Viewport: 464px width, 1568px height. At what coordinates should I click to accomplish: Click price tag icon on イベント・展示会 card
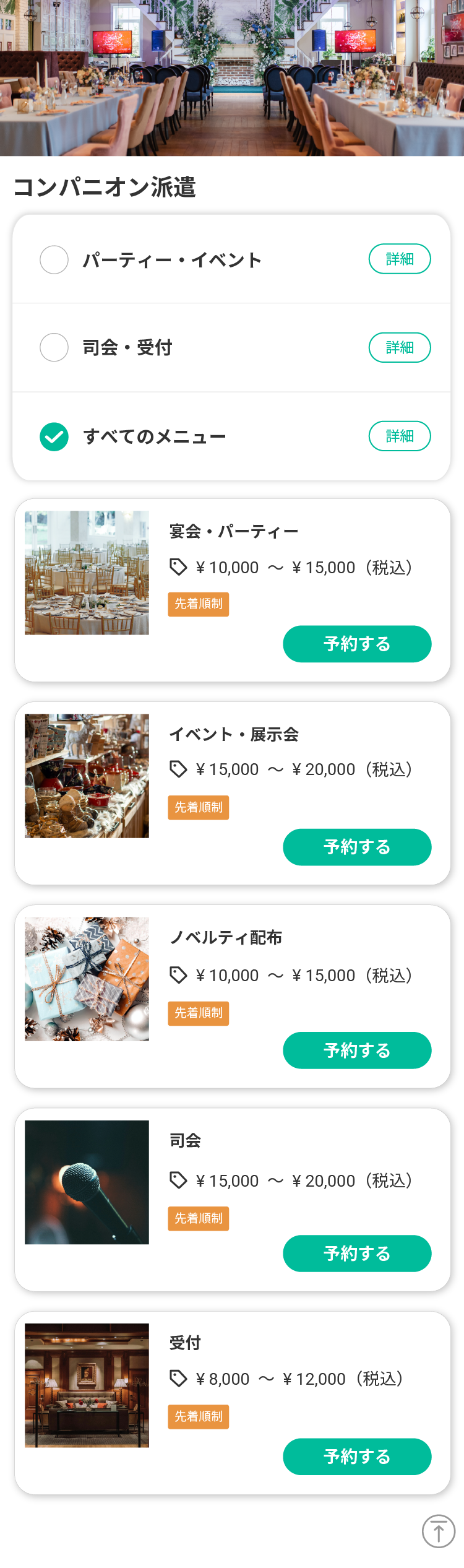178,769
